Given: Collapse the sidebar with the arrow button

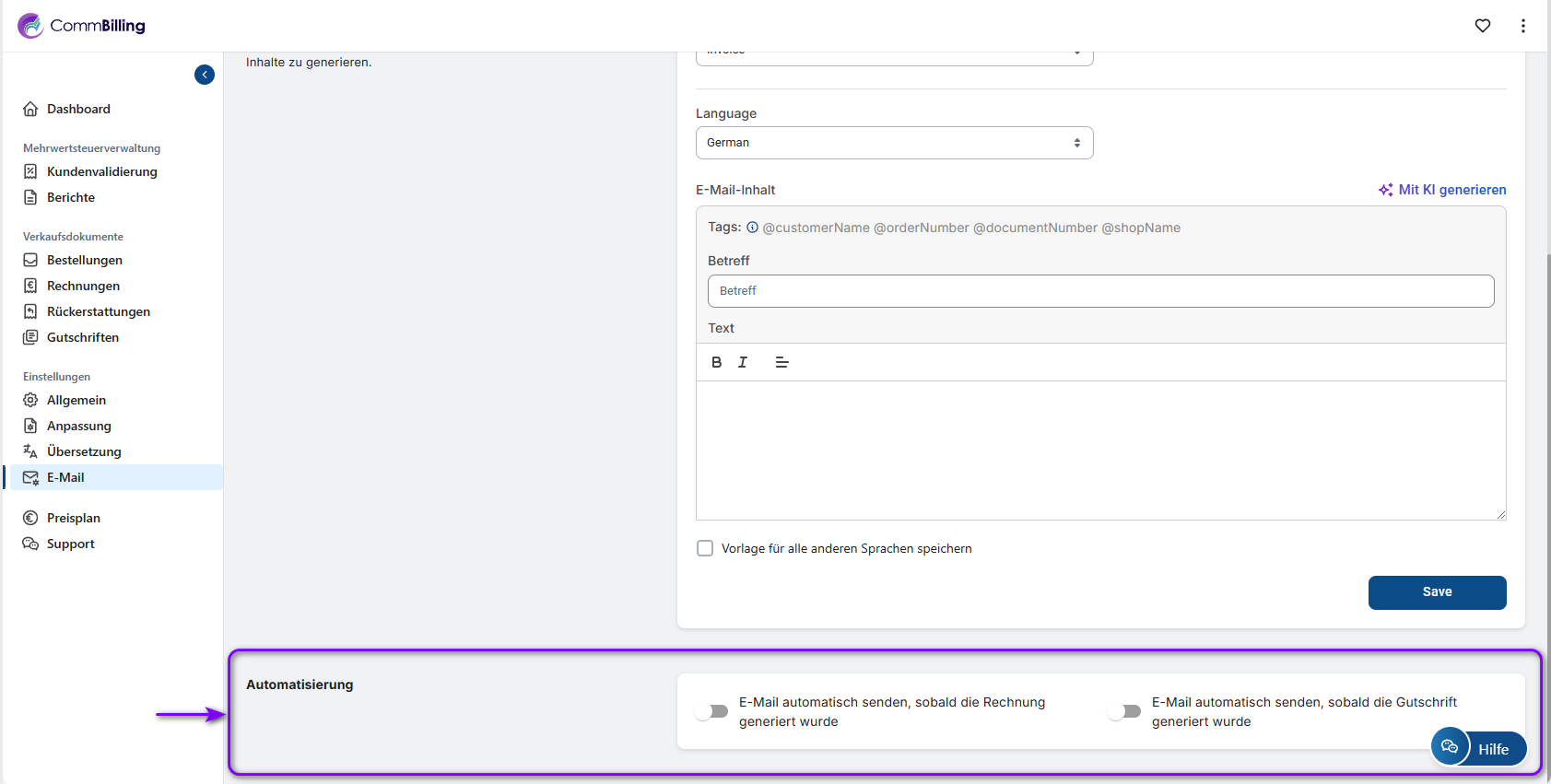Looking at the screenshot, I should coord(205,75).
